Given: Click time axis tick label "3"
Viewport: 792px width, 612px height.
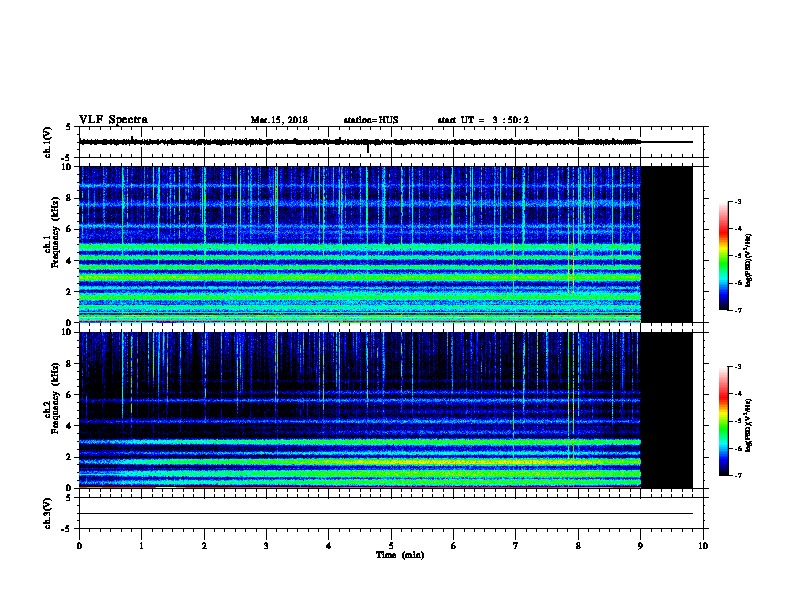Looking at the screenshot, I should point(266,545).
